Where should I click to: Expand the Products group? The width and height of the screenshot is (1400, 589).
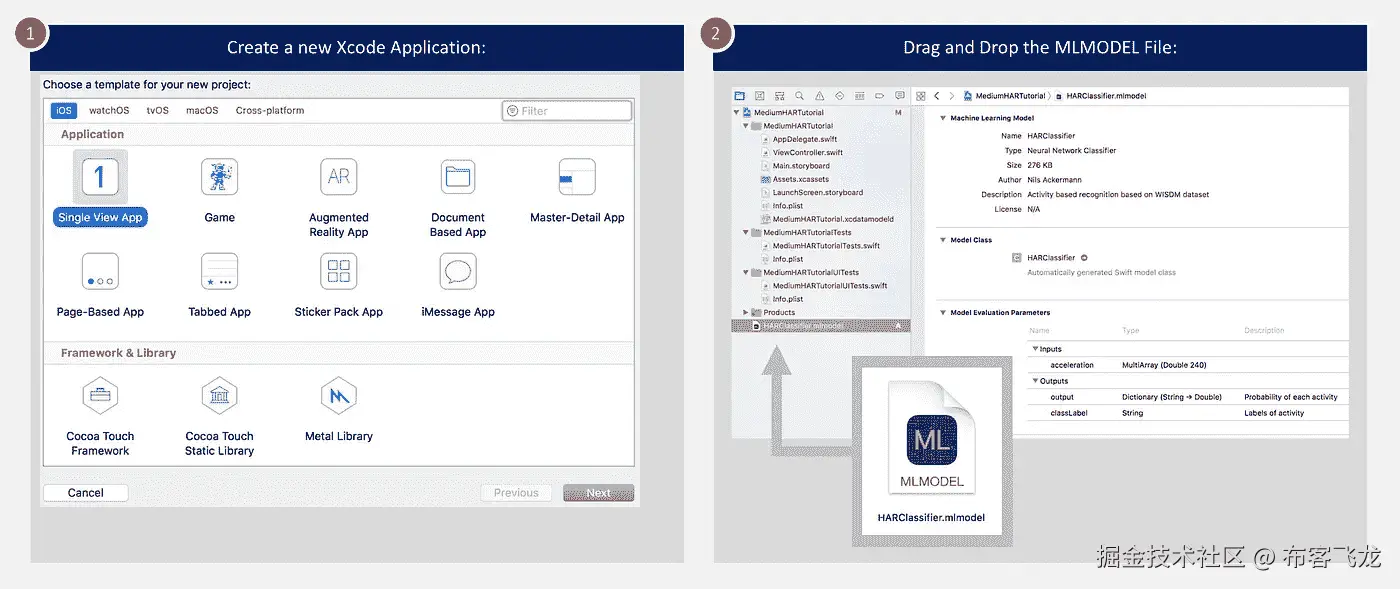pyautogui.click(x=746, y=312)
